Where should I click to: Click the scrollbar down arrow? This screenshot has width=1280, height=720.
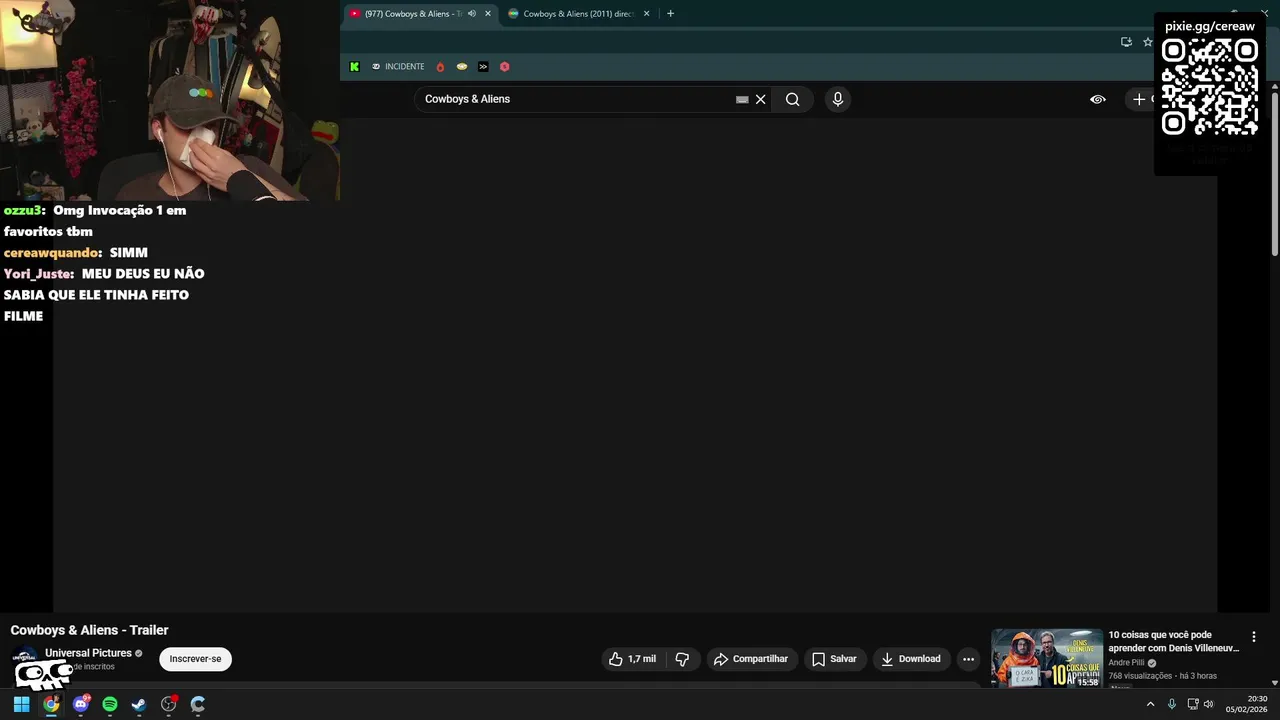point(1275,682)
